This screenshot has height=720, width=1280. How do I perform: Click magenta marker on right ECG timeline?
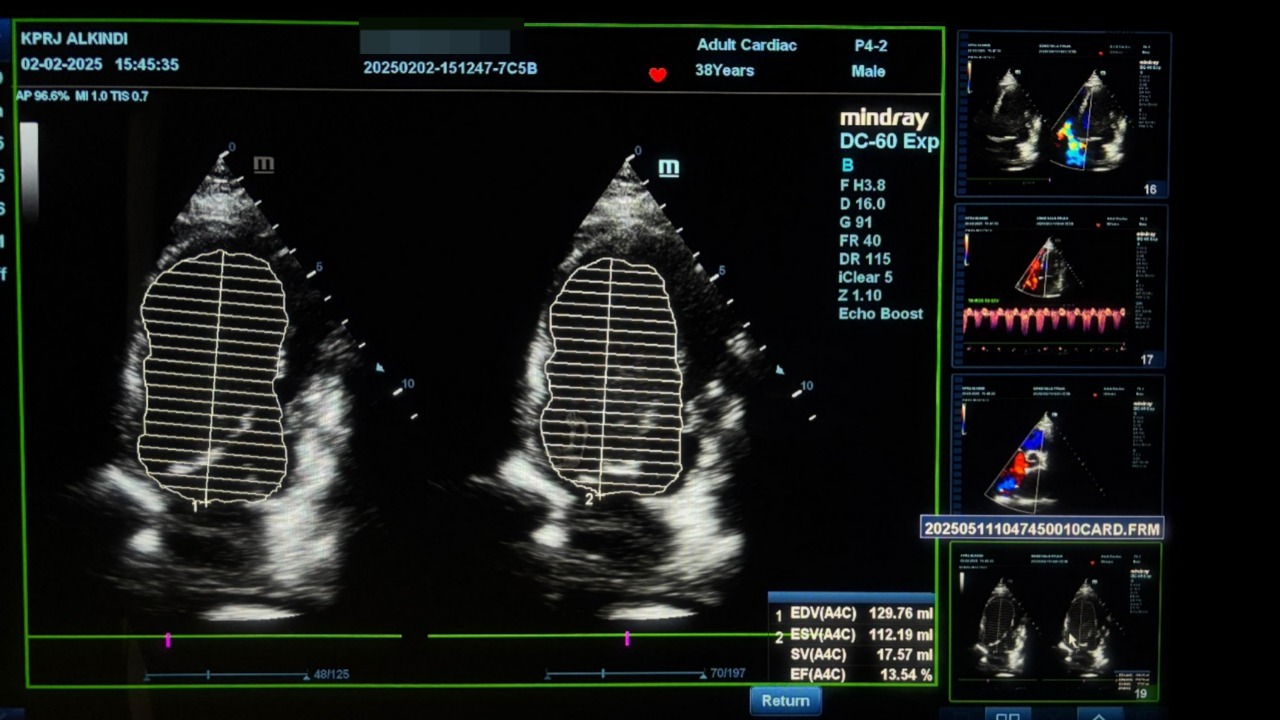[627, 638]
